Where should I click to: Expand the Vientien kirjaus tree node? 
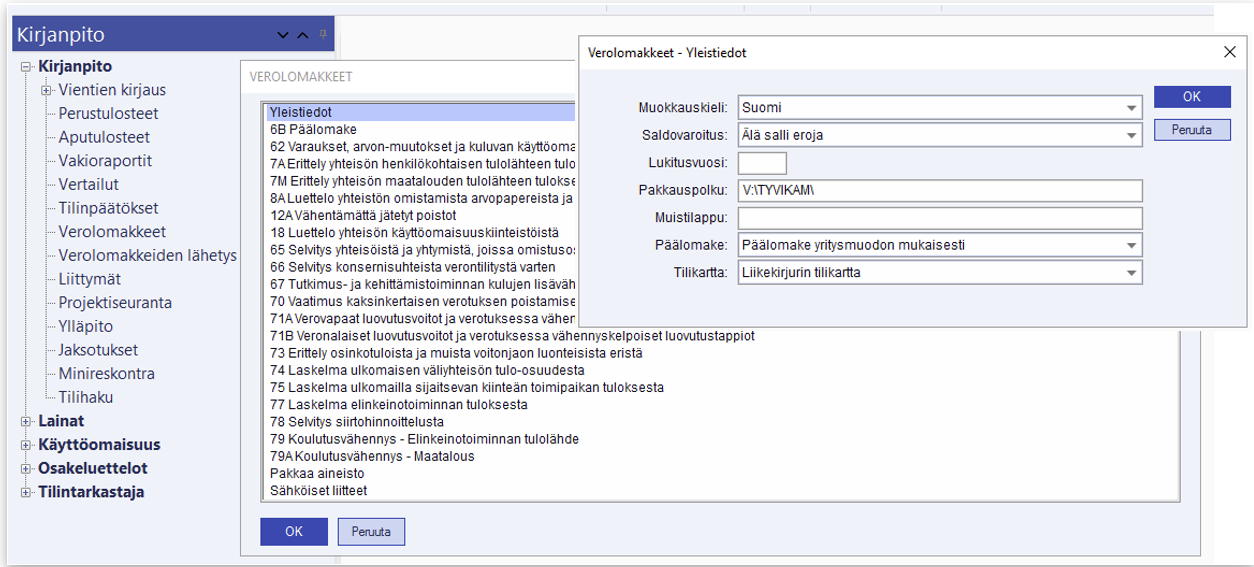coord(46,91)
